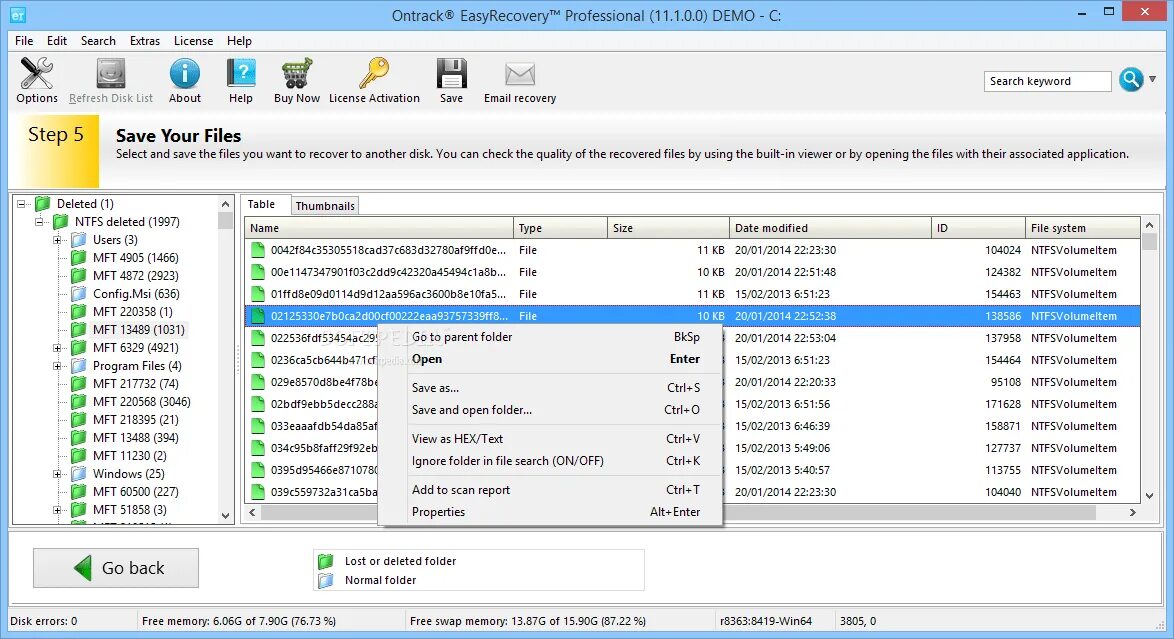
Task: Click the Refresh Disk List icon
Action: click(111, 74)
